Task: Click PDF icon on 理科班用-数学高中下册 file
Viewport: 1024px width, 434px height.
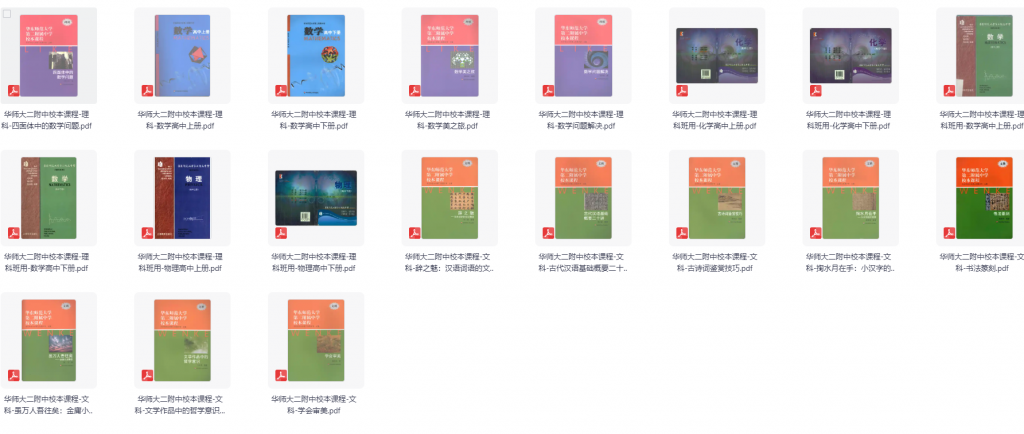Action: (14, 233)
